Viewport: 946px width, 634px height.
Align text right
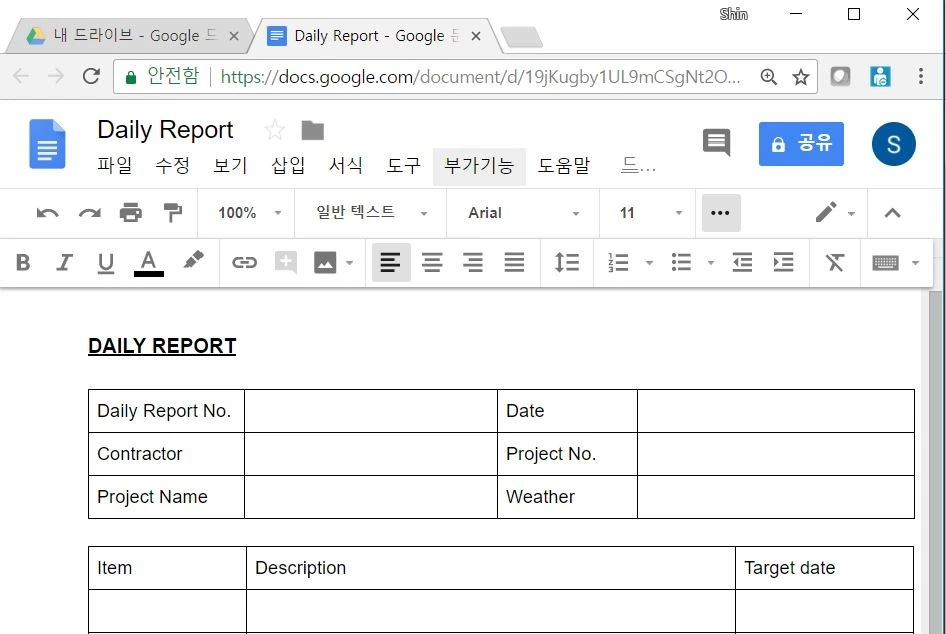tap(473, 262)
